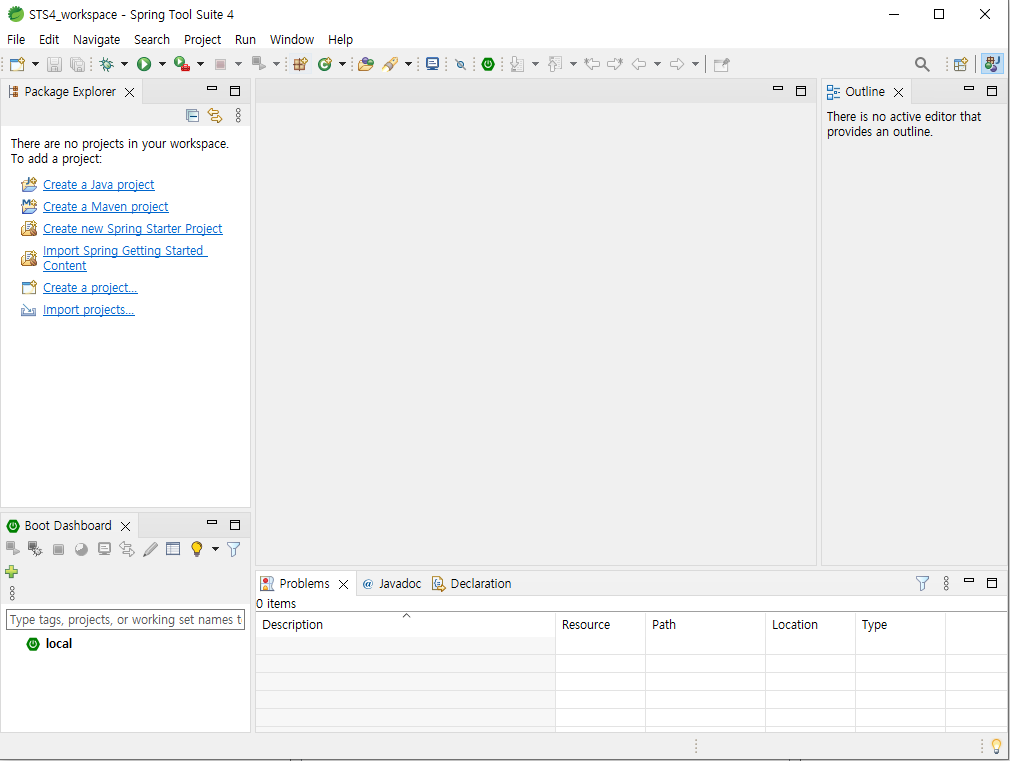
Task: Open the Next Annotation dropdown arrow
Action: click(535, 64)
